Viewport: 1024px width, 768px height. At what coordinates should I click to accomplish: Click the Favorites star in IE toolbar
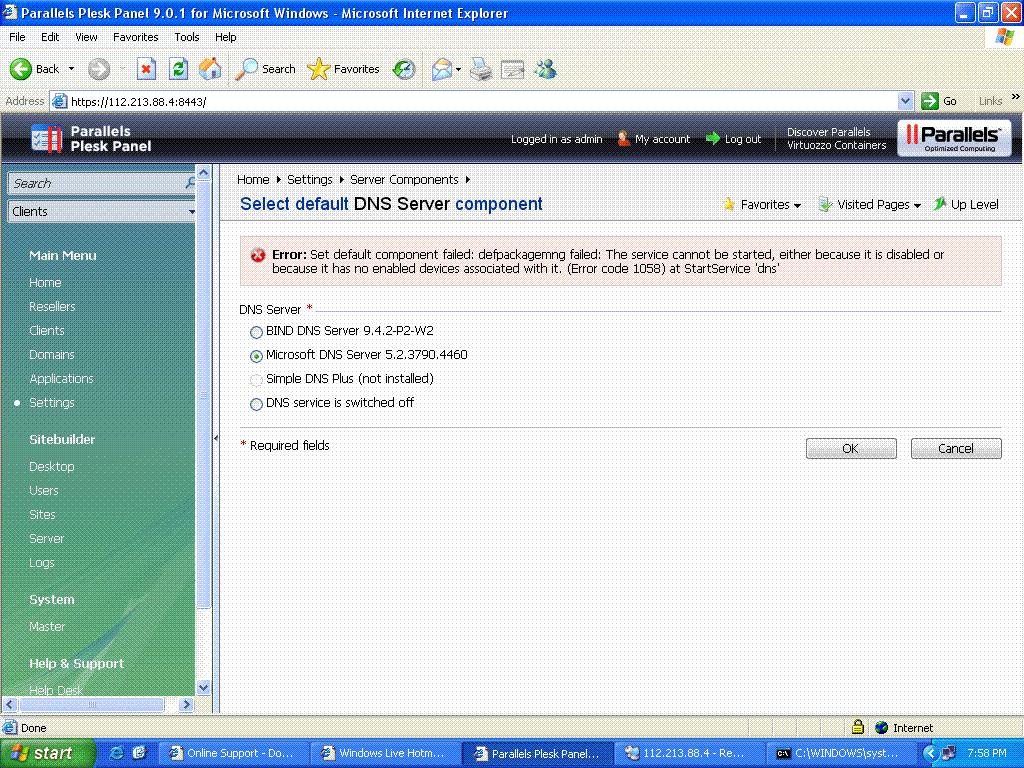click(318, 69)
